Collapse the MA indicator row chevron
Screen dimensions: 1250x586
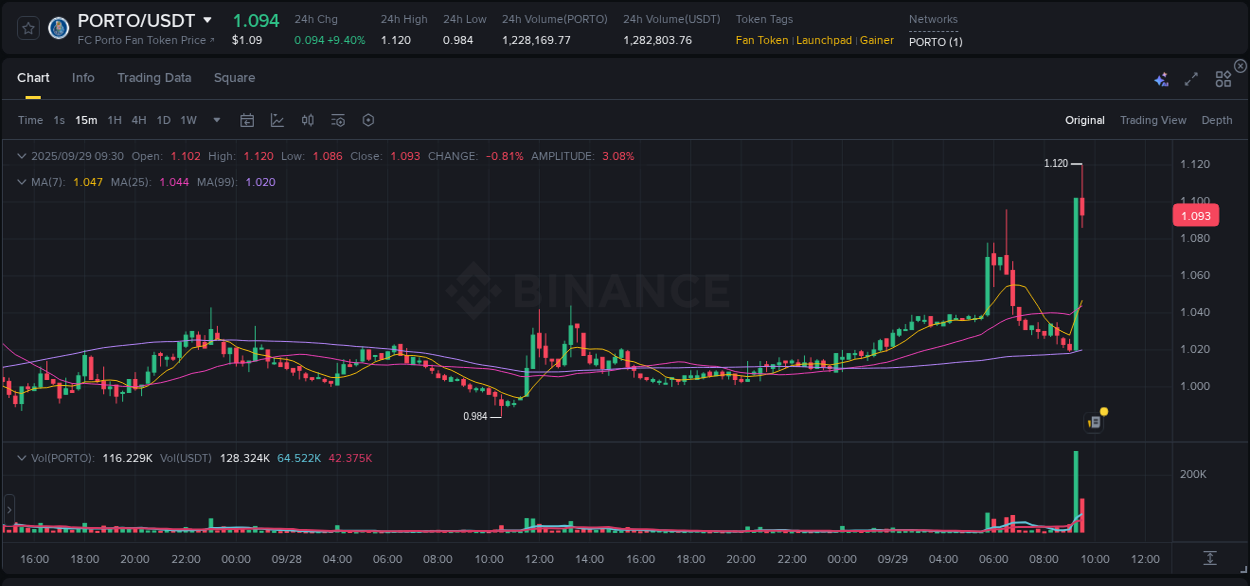click(21, 182)
